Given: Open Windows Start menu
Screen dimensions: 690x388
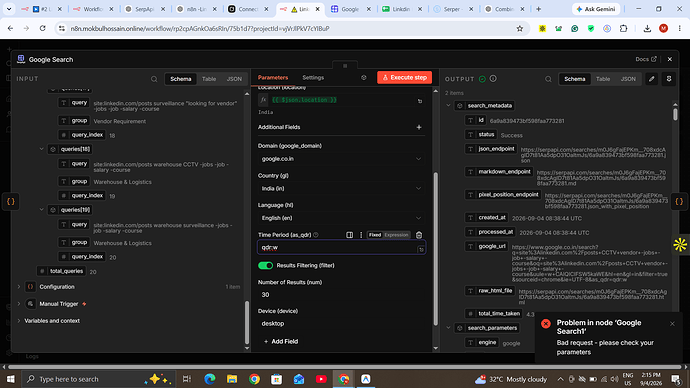Looking at the screenshot, I should (x=11, y=379).
